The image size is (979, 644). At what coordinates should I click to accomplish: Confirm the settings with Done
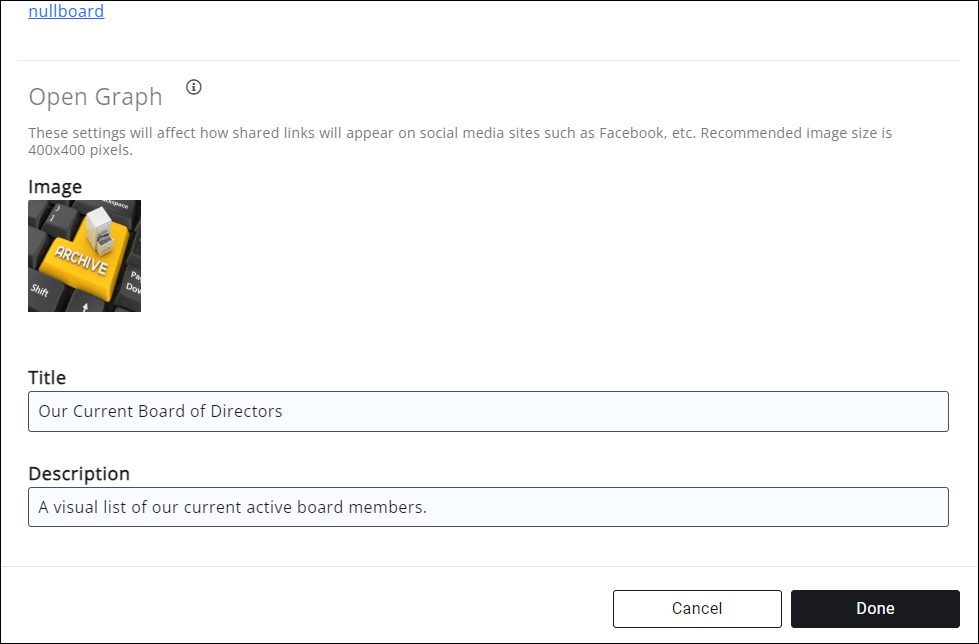pos(874,608)
